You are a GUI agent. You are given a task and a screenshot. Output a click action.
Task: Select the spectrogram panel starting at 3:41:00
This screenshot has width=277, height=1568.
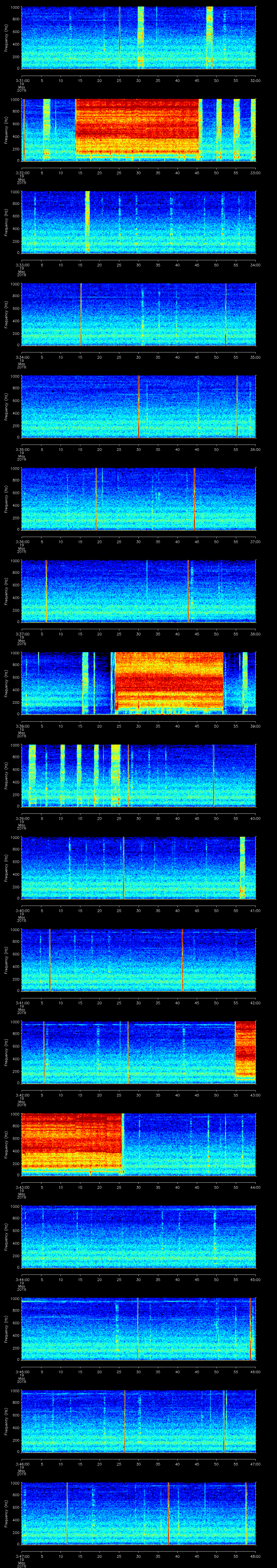click(139, 960)
